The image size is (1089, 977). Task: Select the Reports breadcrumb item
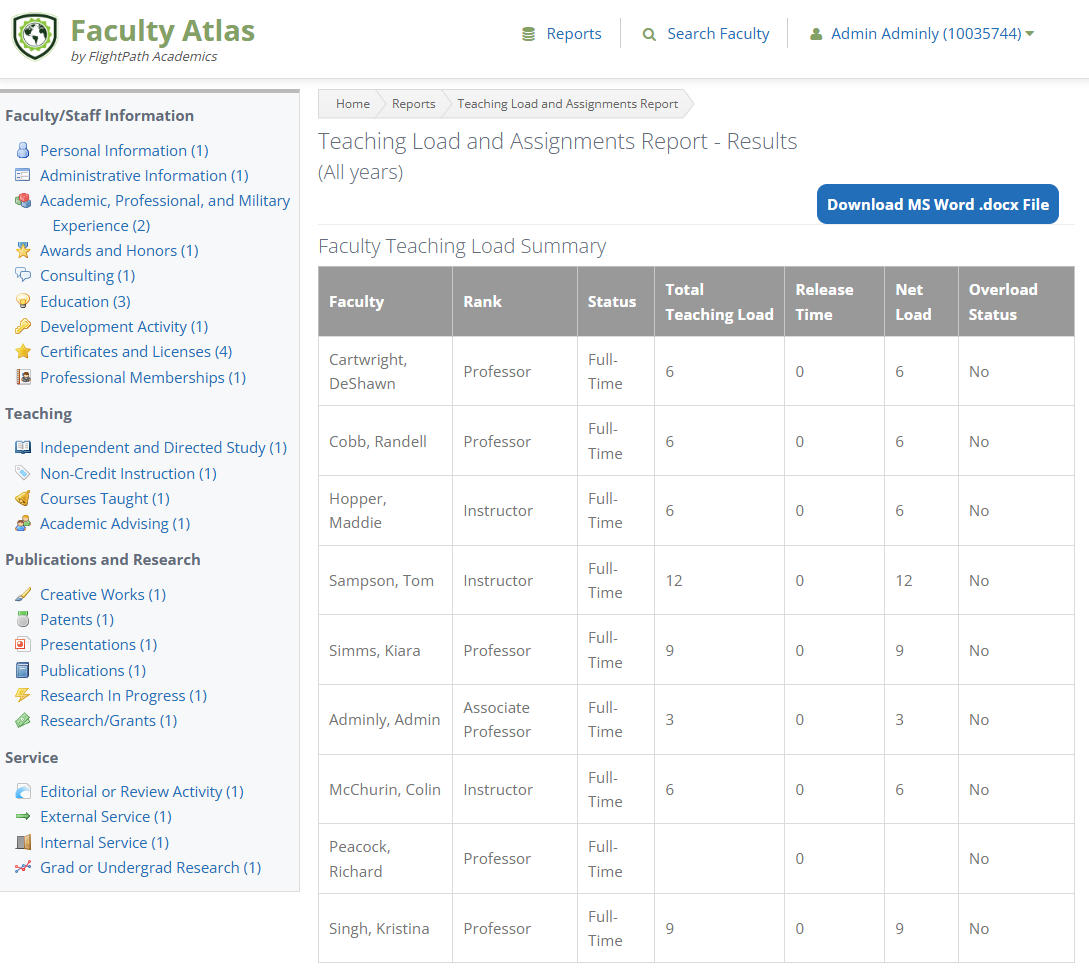pos(413,104)
